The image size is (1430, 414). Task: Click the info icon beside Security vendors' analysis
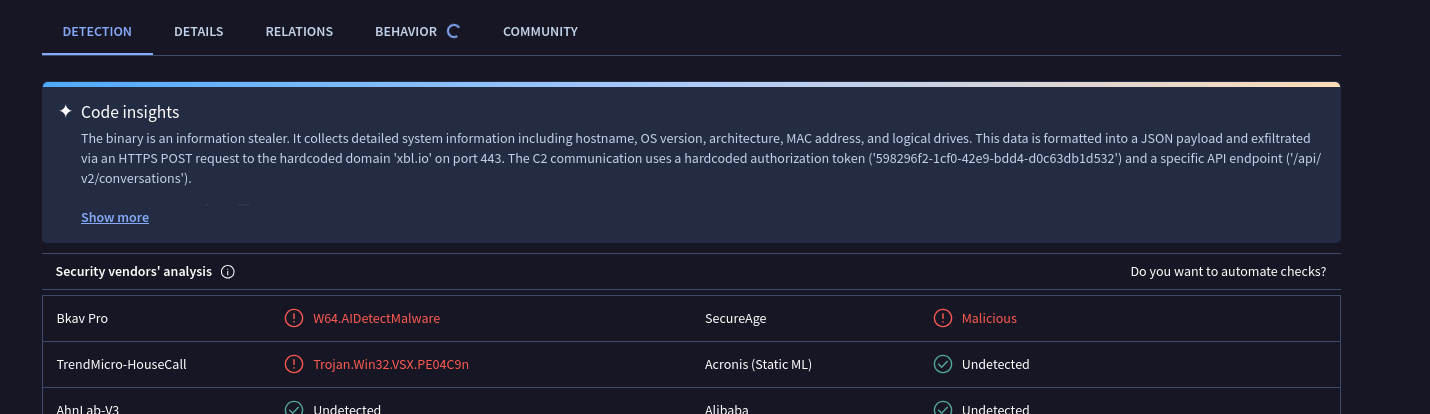pos(227,272)
